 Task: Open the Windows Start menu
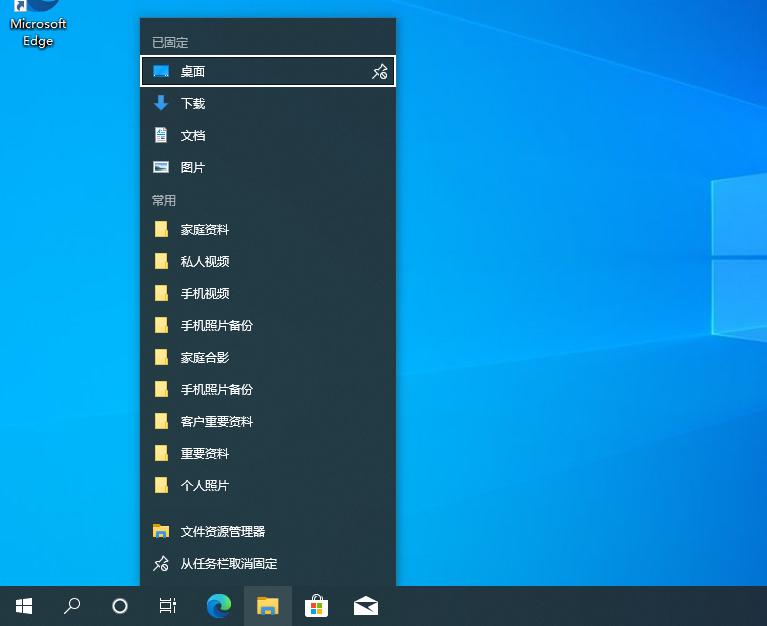pos(24,605)
